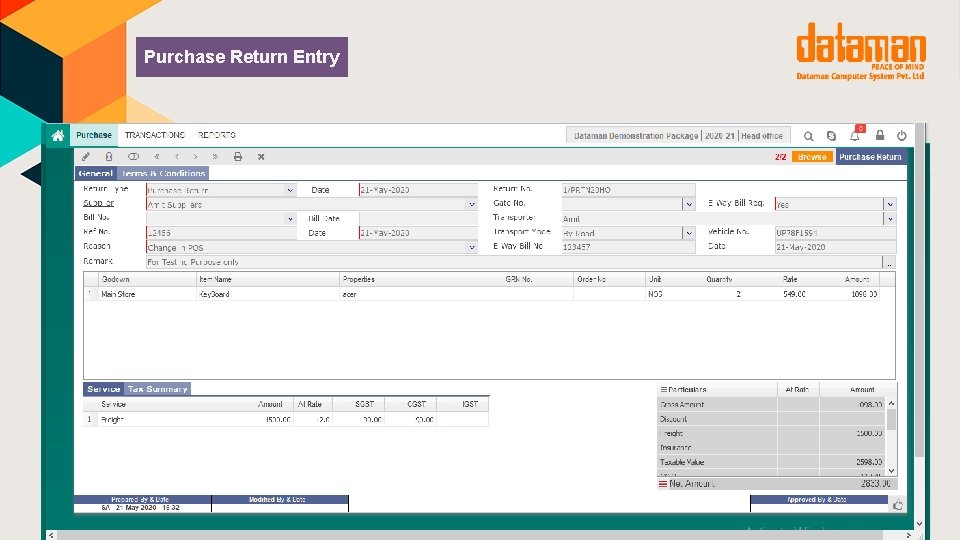Expand the Bill No. dropdown
This screenshot has width=960, height=540.
click(x=290, y=219)
